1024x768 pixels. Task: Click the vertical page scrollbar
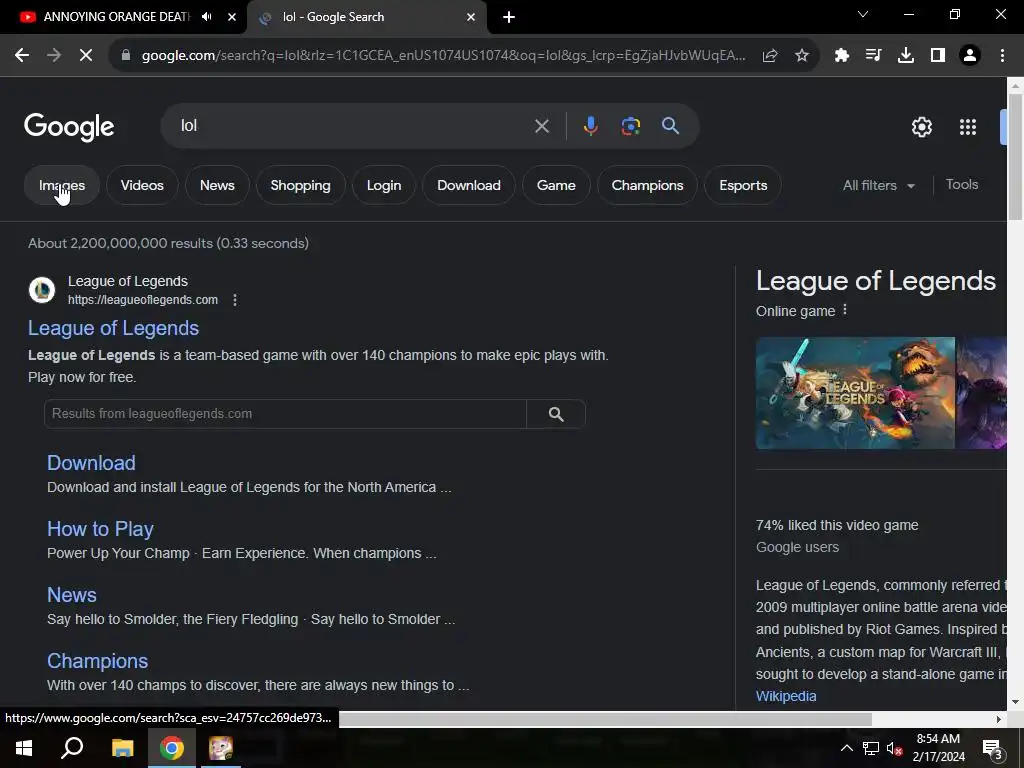[1016, 157]
